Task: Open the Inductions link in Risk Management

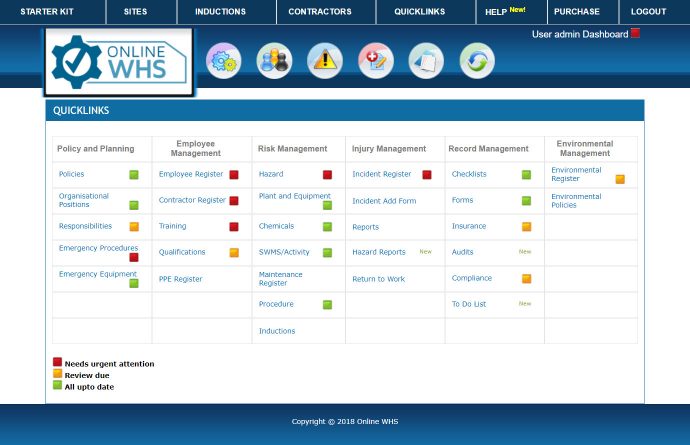Action: tap(277, 331)
